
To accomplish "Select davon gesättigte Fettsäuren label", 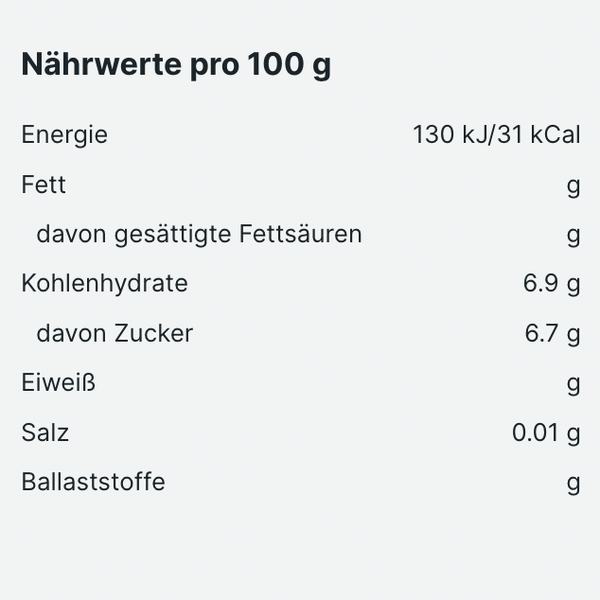I will pyautogui.click(x=199, y=235).
